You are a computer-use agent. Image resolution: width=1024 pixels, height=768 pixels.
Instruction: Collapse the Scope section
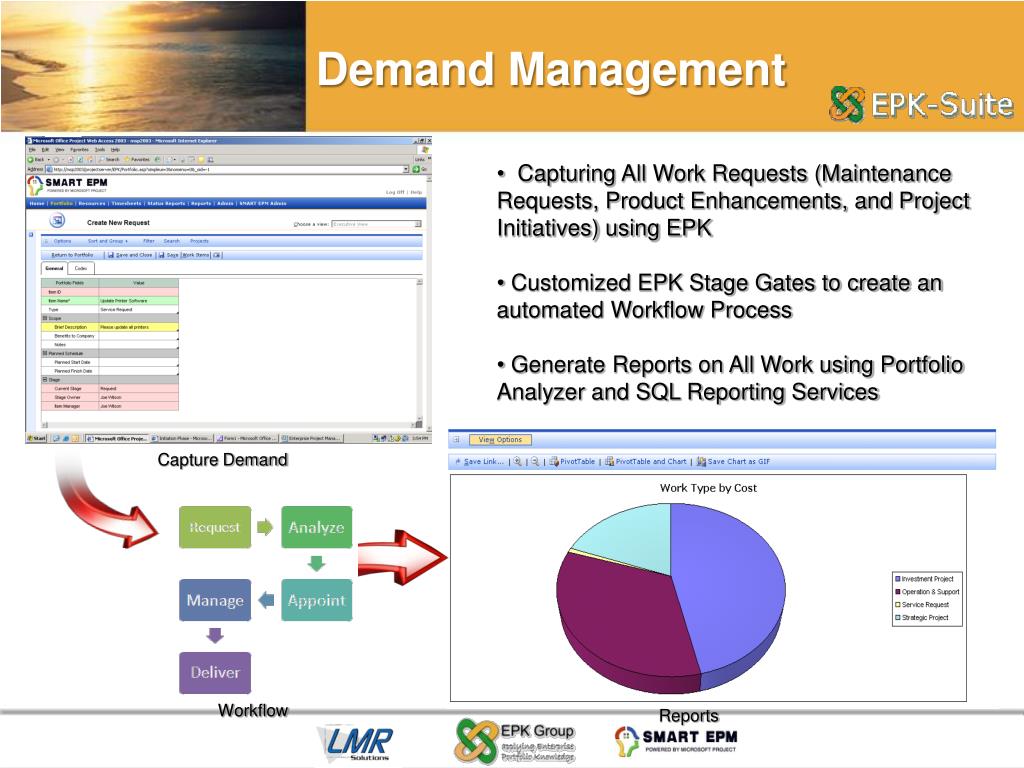pos(45,318)
